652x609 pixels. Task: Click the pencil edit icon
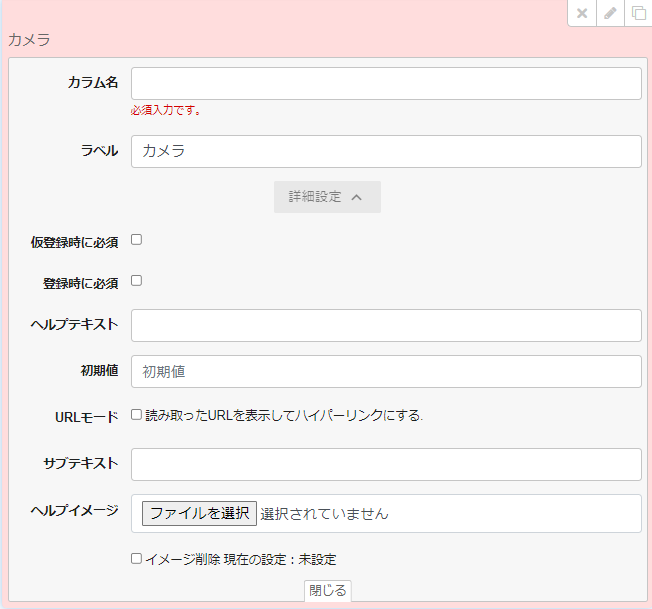[x=610, y=13]
